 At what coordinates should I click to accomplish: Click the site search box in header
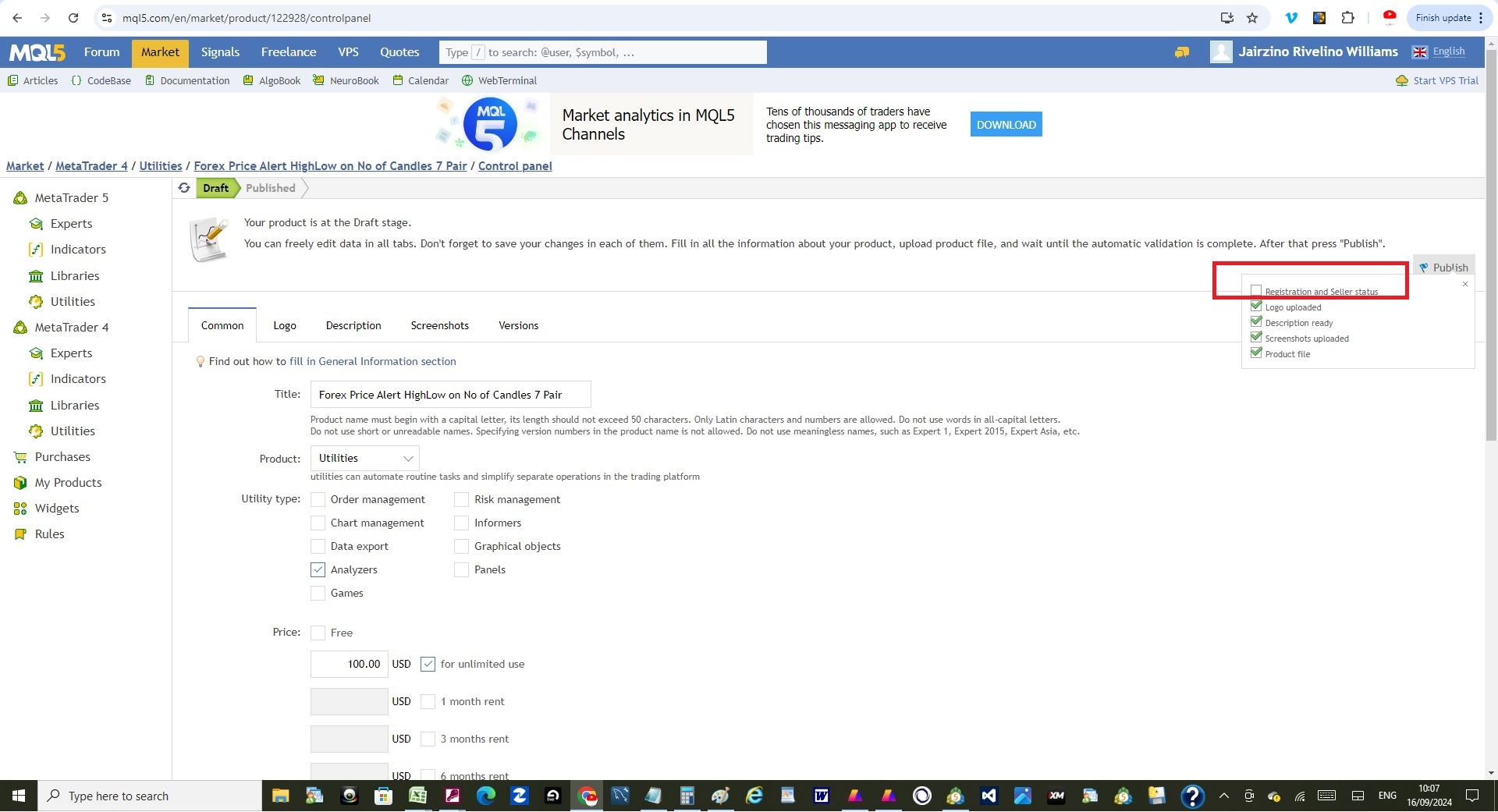pyautogui.click(x=602, y=52)
